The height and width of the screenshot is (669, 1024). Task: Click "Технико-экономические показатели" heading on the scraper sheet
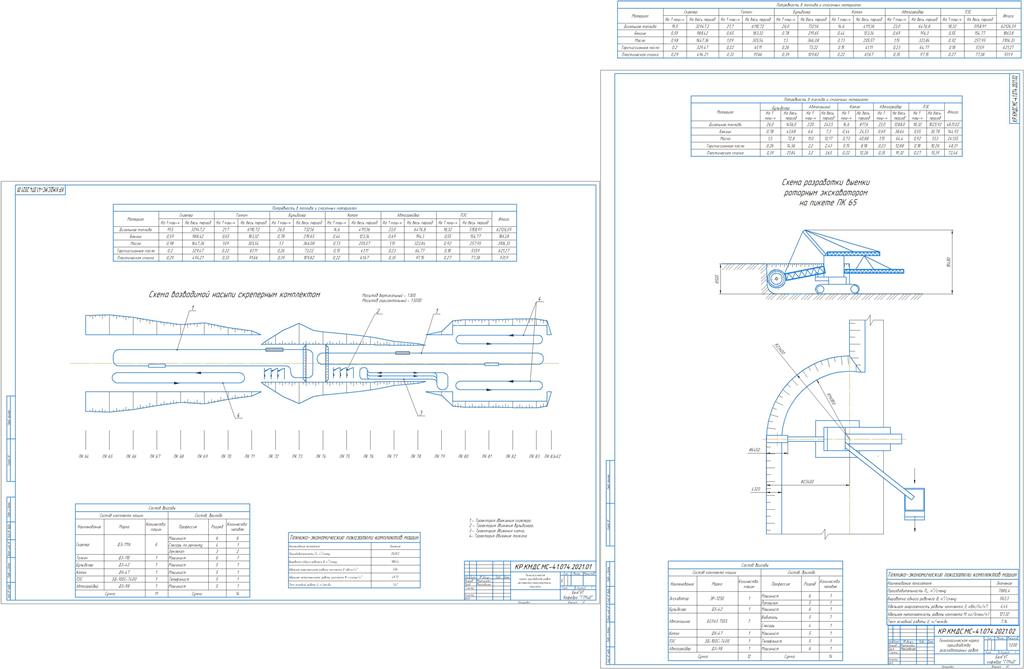[x=353, y=537]
